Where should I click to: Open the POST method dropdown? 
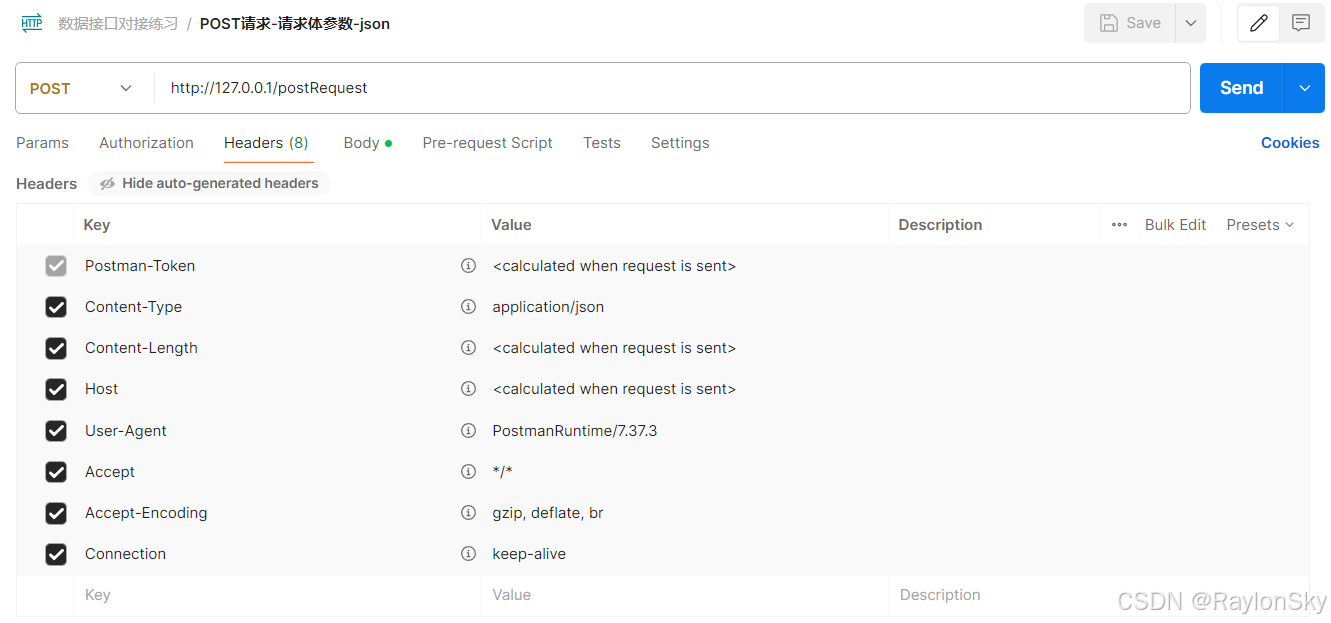pos(82,88)
